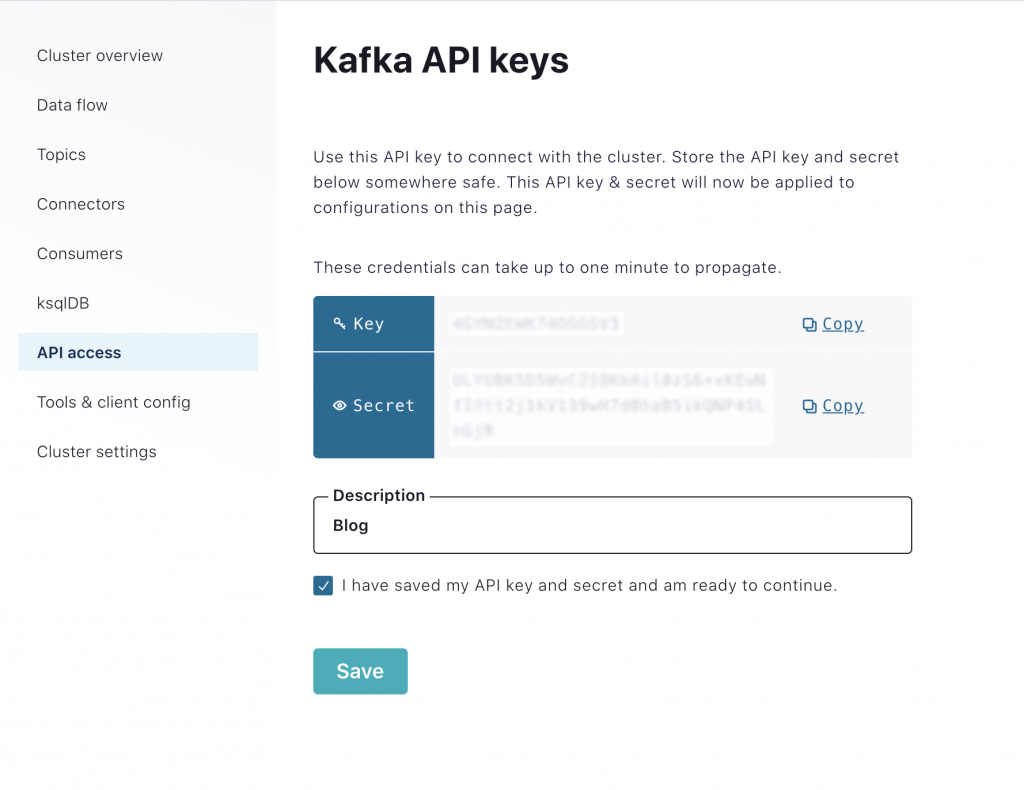Uncheck the saved API key confirmation checkbox
The height and width of the screenshot is (790, 1024).
(x=323, y=585)
